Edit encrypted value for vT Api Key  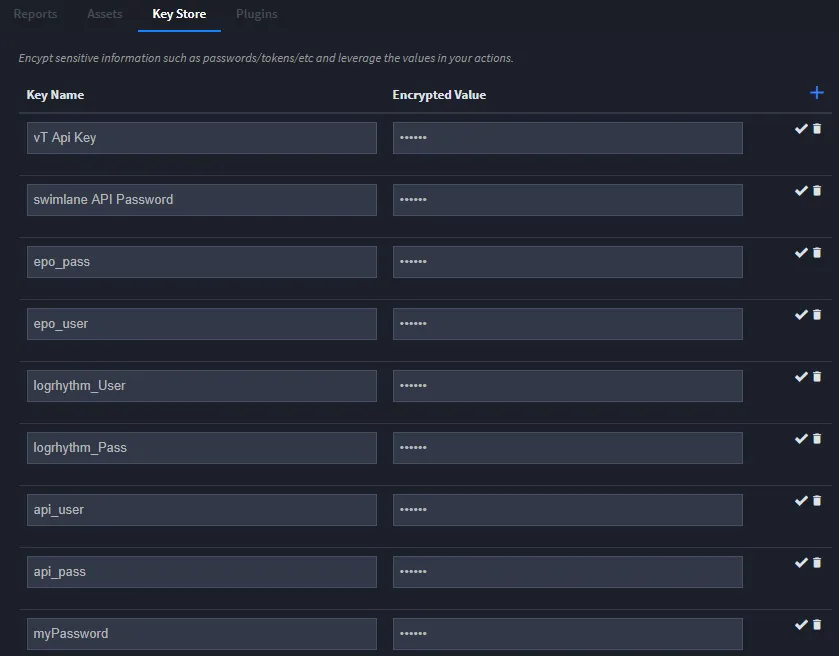(x=568, y=138)
